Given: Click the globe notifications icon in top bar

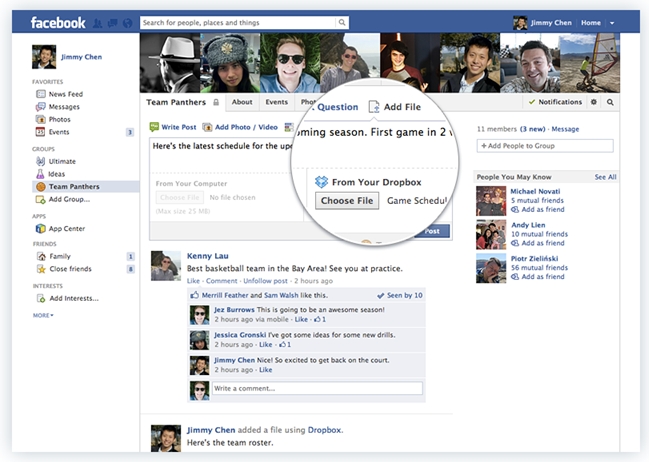Looking at the screenshot, I should pyautogui.click(x=126, y=22).
